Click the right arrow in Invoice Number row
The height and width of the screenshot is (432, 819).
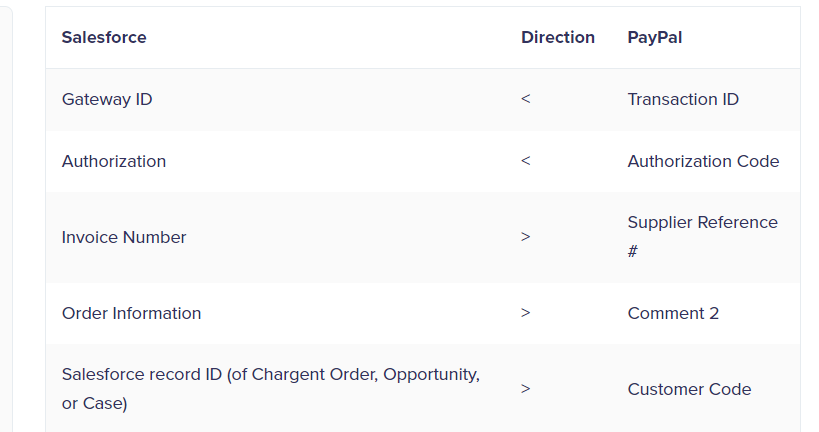point(525,237)
